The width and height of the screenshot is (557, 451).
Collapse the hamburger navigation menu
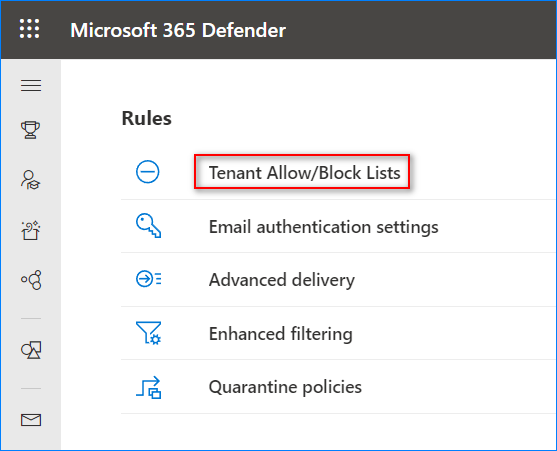31,85
